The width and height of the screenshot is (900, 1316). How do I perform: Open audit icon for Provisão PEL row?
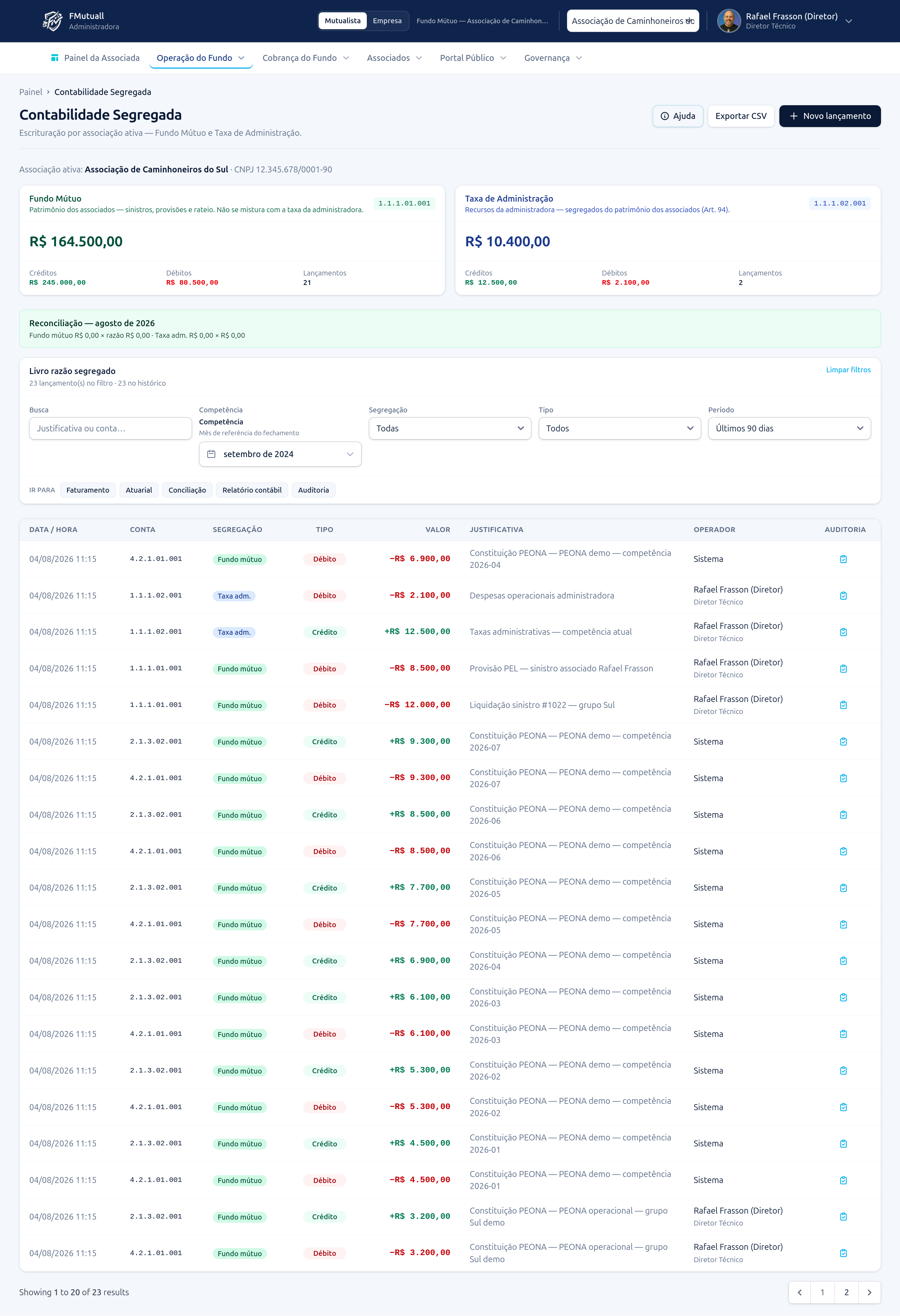click(x=843, y=669)
